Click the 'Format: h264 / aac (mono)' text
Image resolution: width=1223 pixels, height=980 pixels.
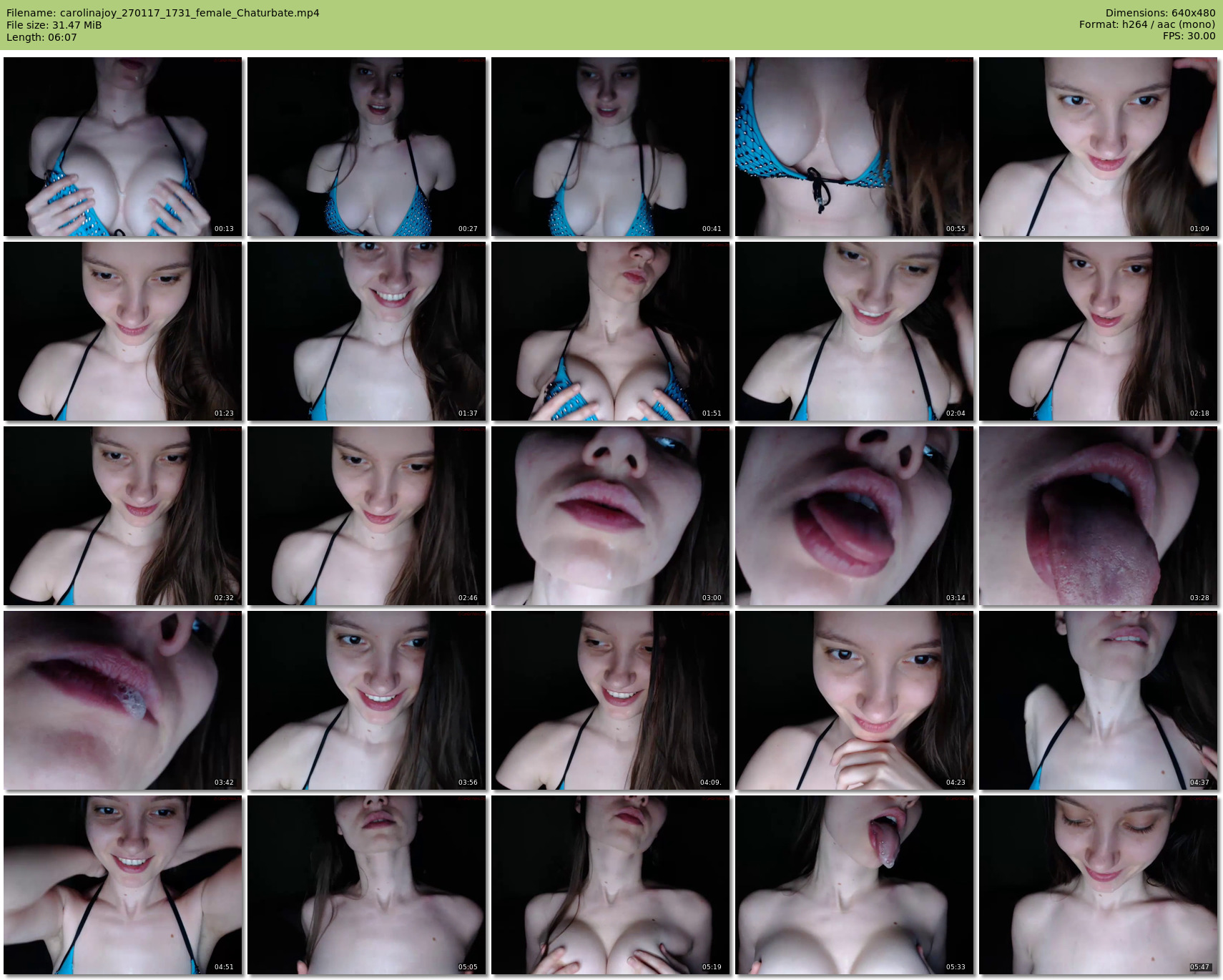click(1147, 24)
